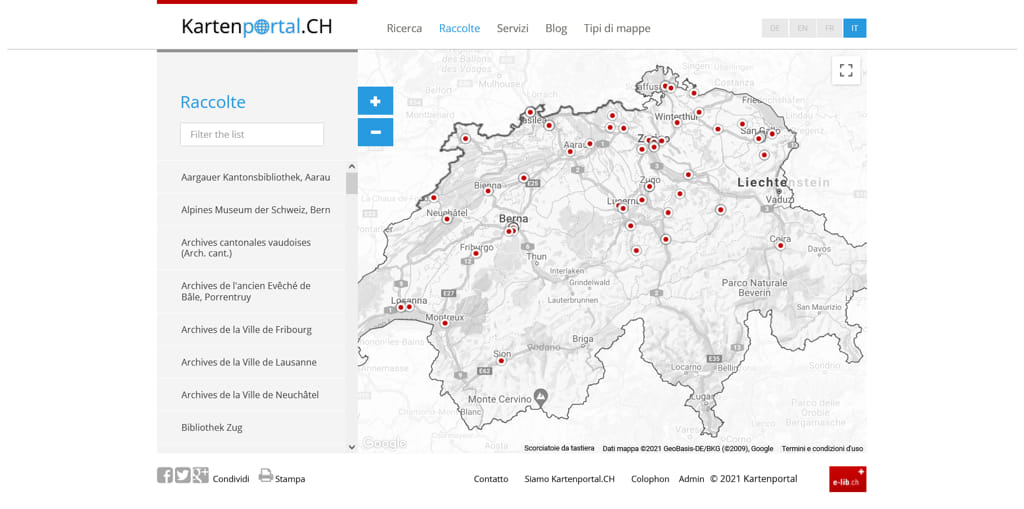The width and height of the screenshot is (1024, 509).
Task: Click the Raccolte sidebar heading
Action: (x=213, y=103)
